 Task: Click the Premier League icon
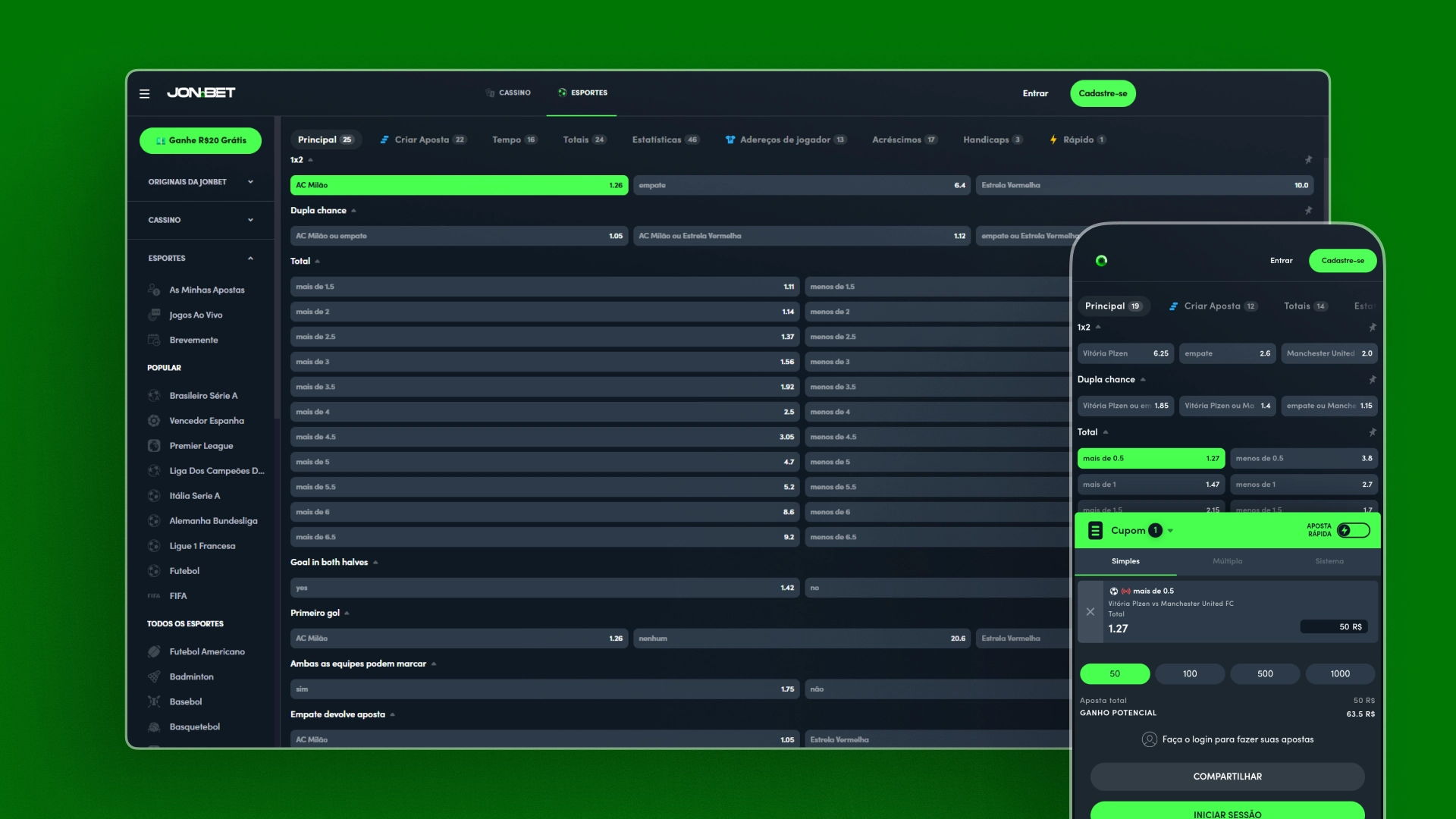154,446
